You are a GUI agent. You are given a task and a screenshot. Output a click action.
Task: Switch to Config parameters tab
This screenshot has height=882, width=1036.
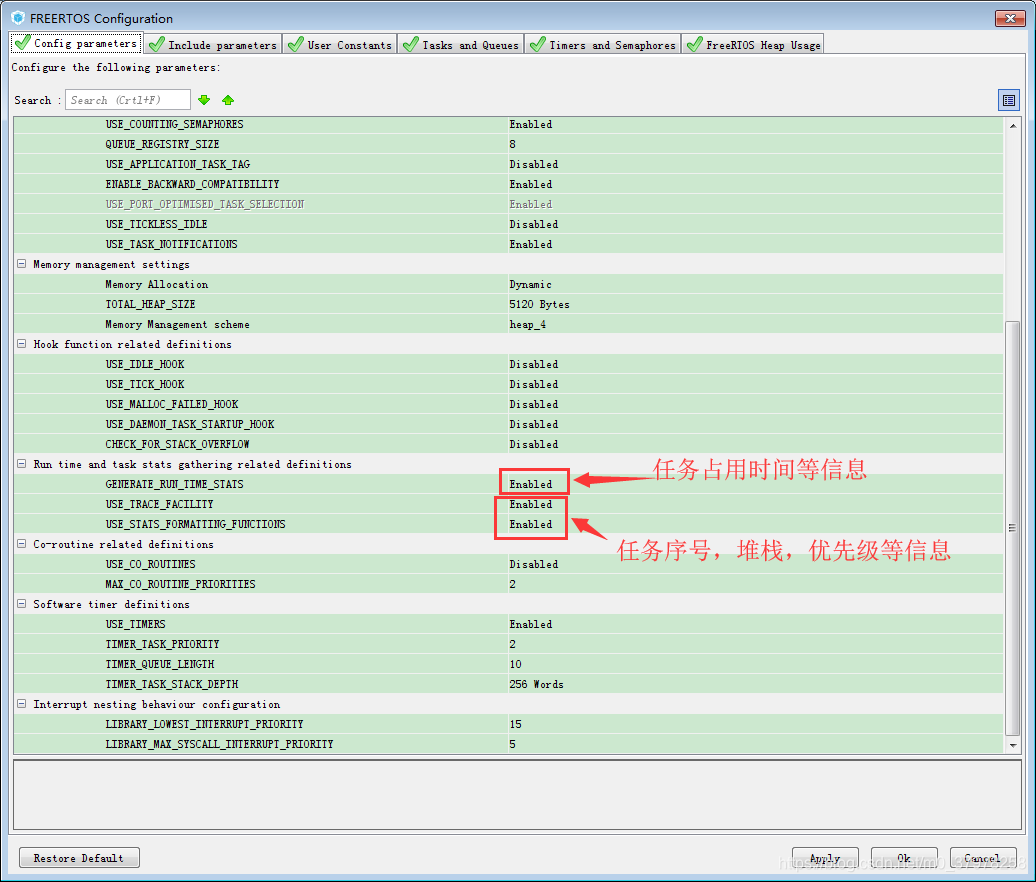[77, 43]
